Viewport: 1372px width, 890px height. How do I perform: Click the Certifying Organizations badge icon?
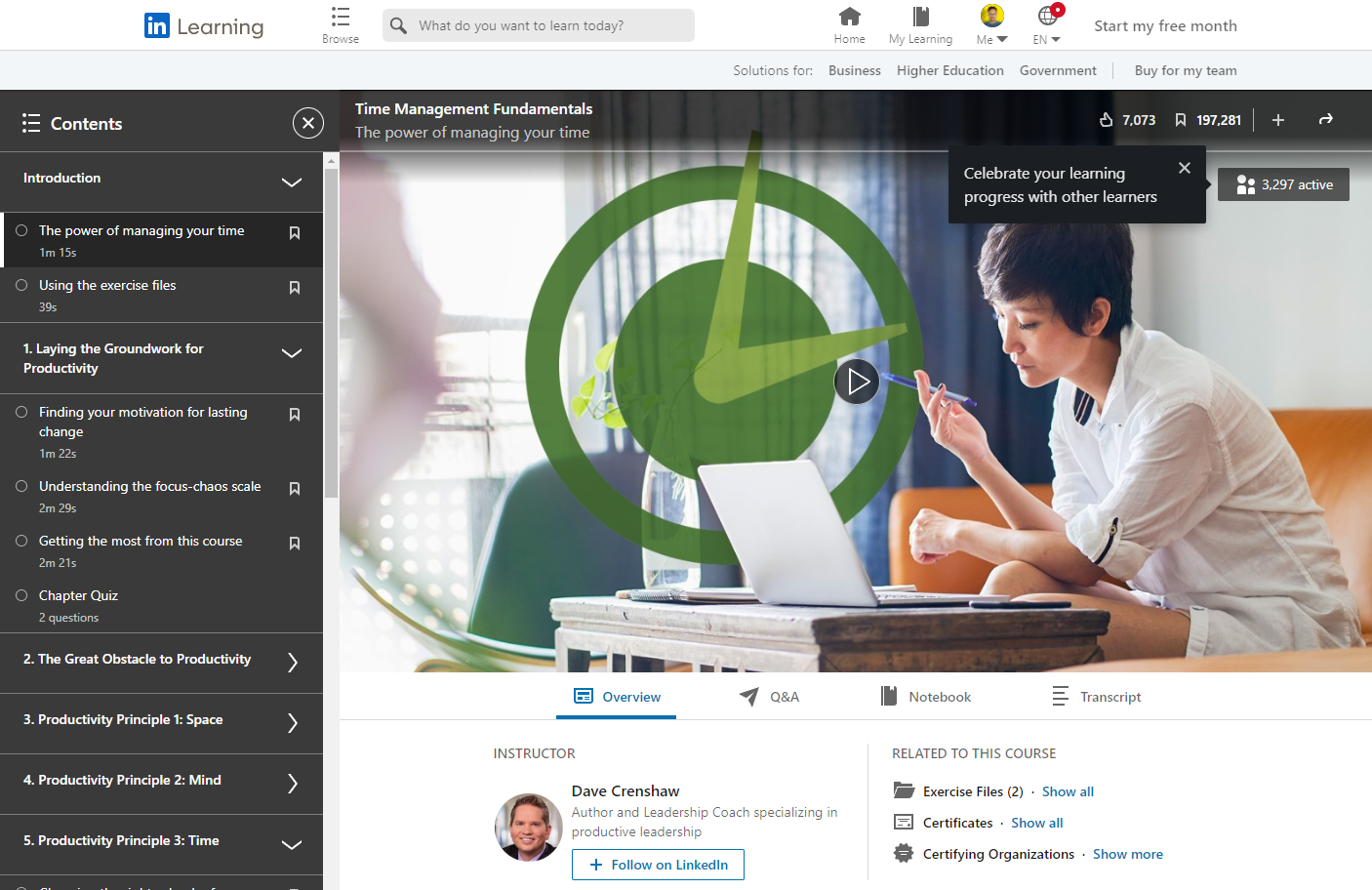[x=904, y=853]
